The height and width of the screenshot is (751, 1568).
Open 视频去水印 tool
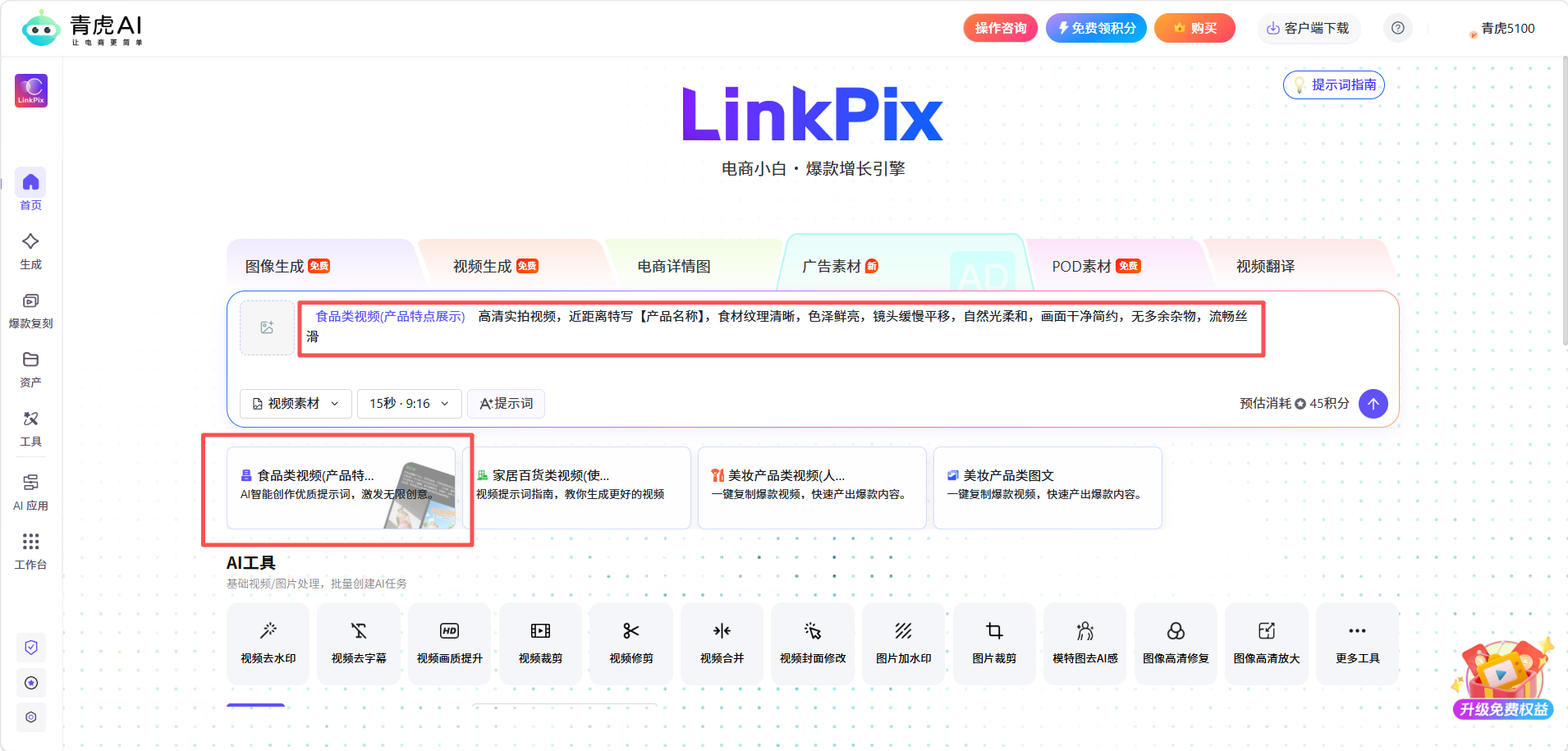268,643
